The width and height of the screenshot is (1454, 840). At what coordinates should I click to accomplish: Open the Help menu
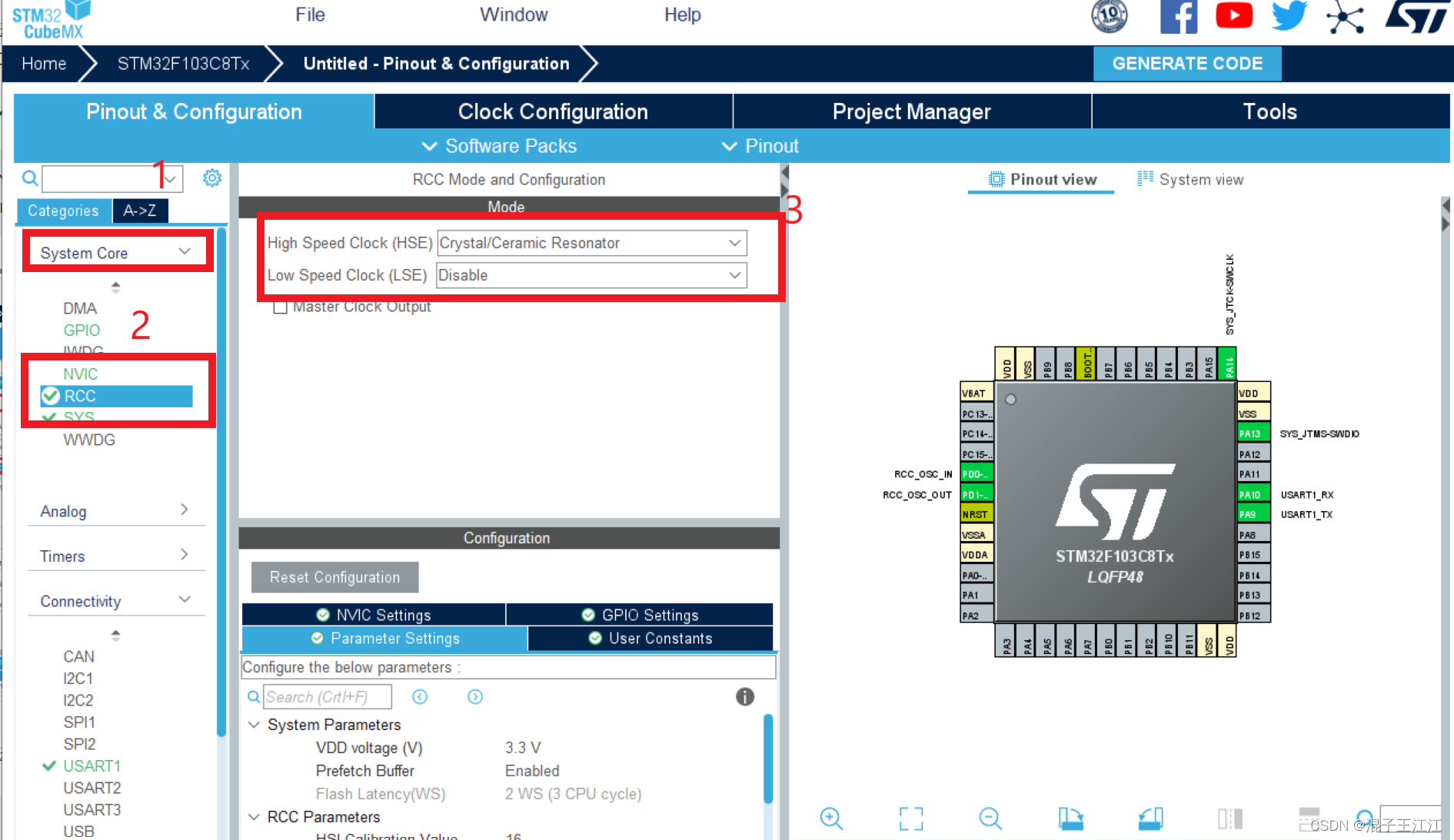[682, 15]
